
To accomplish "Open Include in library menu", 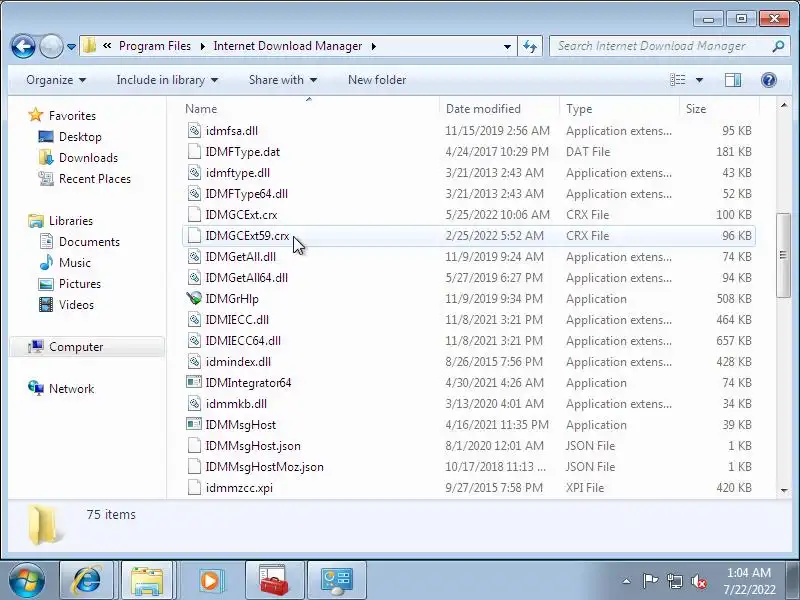I will click(x=167, y=80).
